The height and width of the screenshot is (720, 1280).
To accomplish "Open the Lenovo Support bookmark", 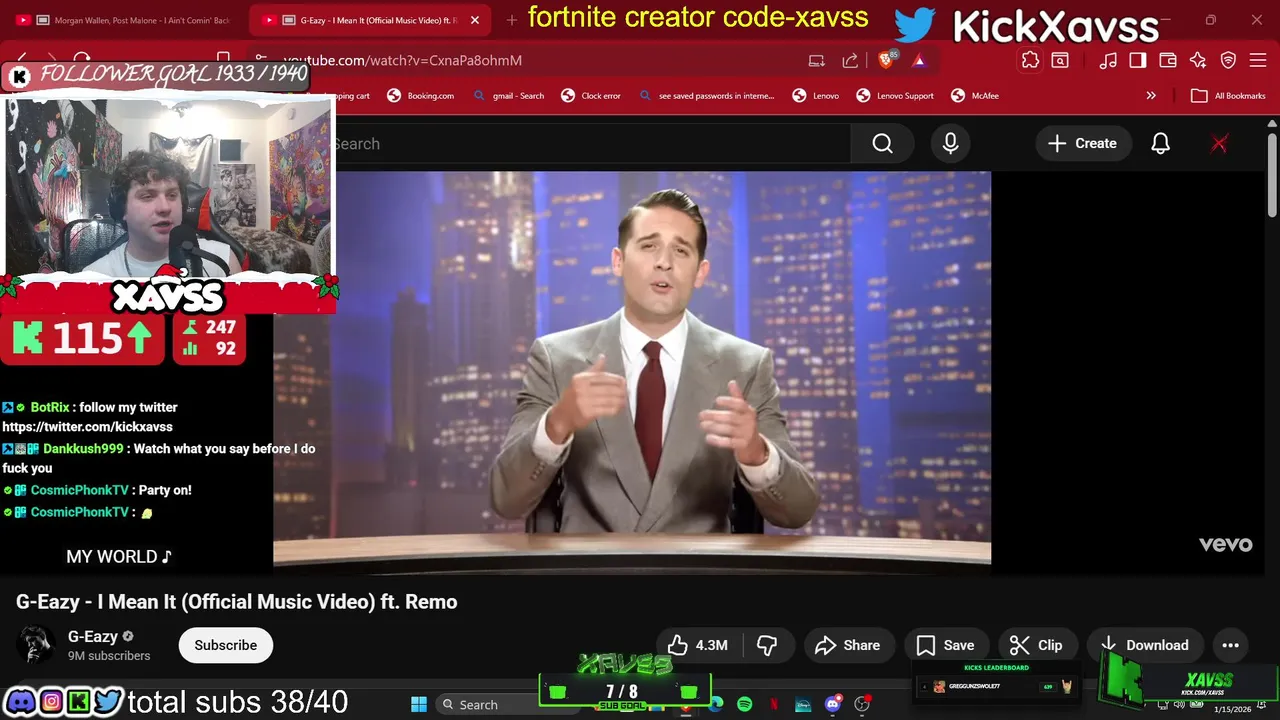I will coord(895,96).
